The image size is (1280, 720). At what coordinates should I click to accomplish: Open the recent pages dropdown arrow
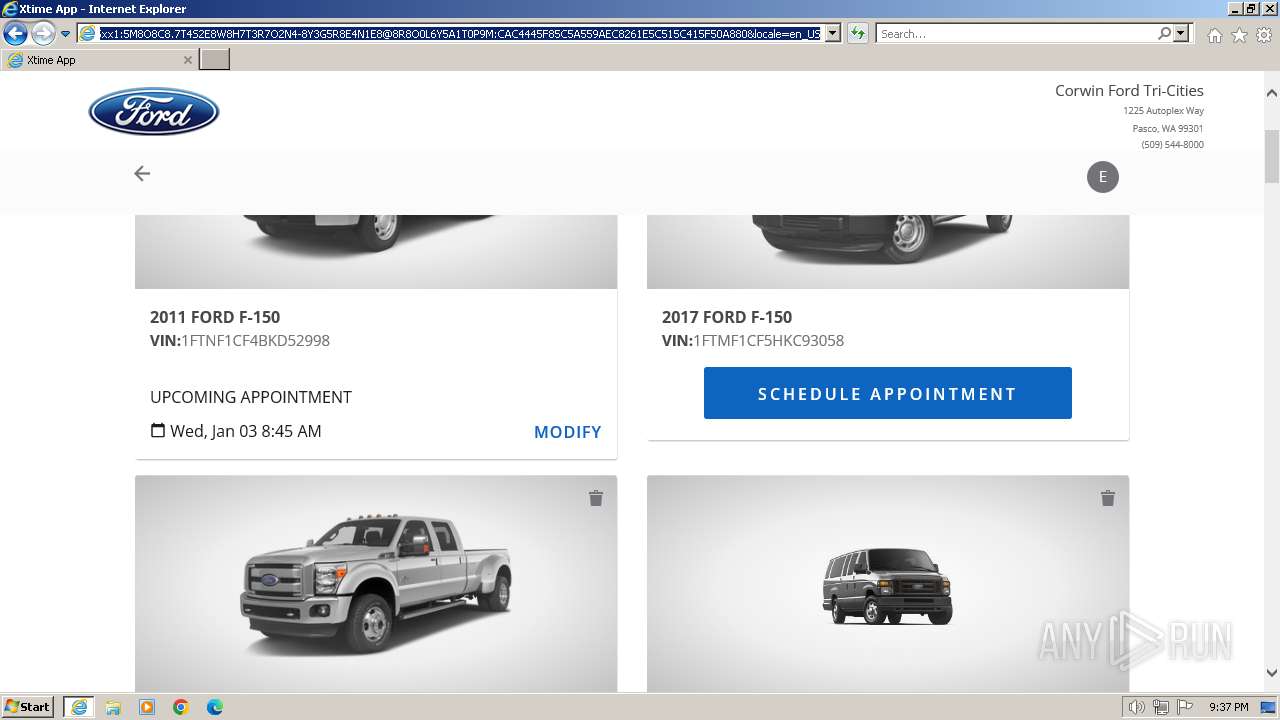65,34
